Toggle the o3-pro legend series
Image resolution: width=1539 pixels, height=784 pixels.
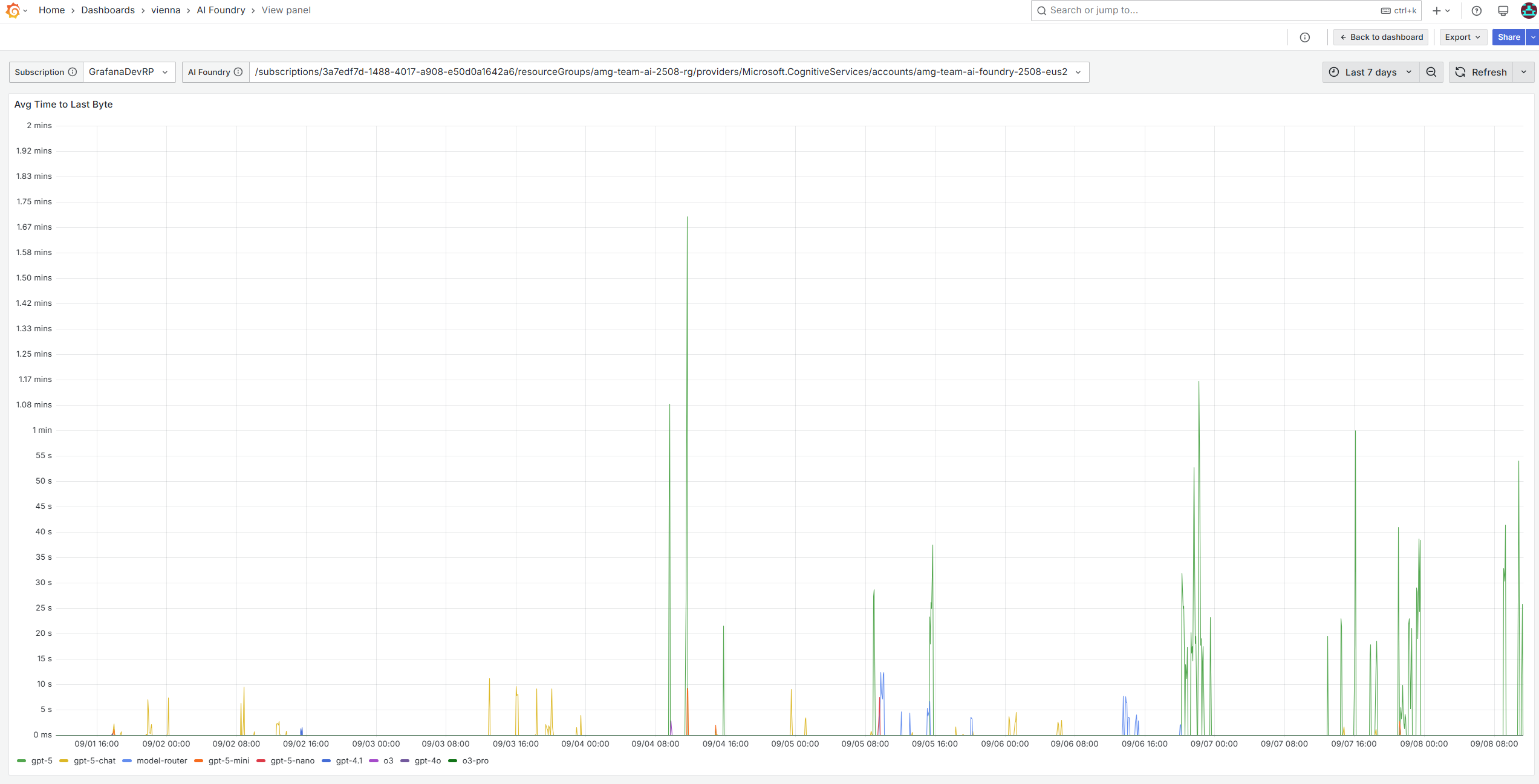pyautogui.click(x=475, y=760)
